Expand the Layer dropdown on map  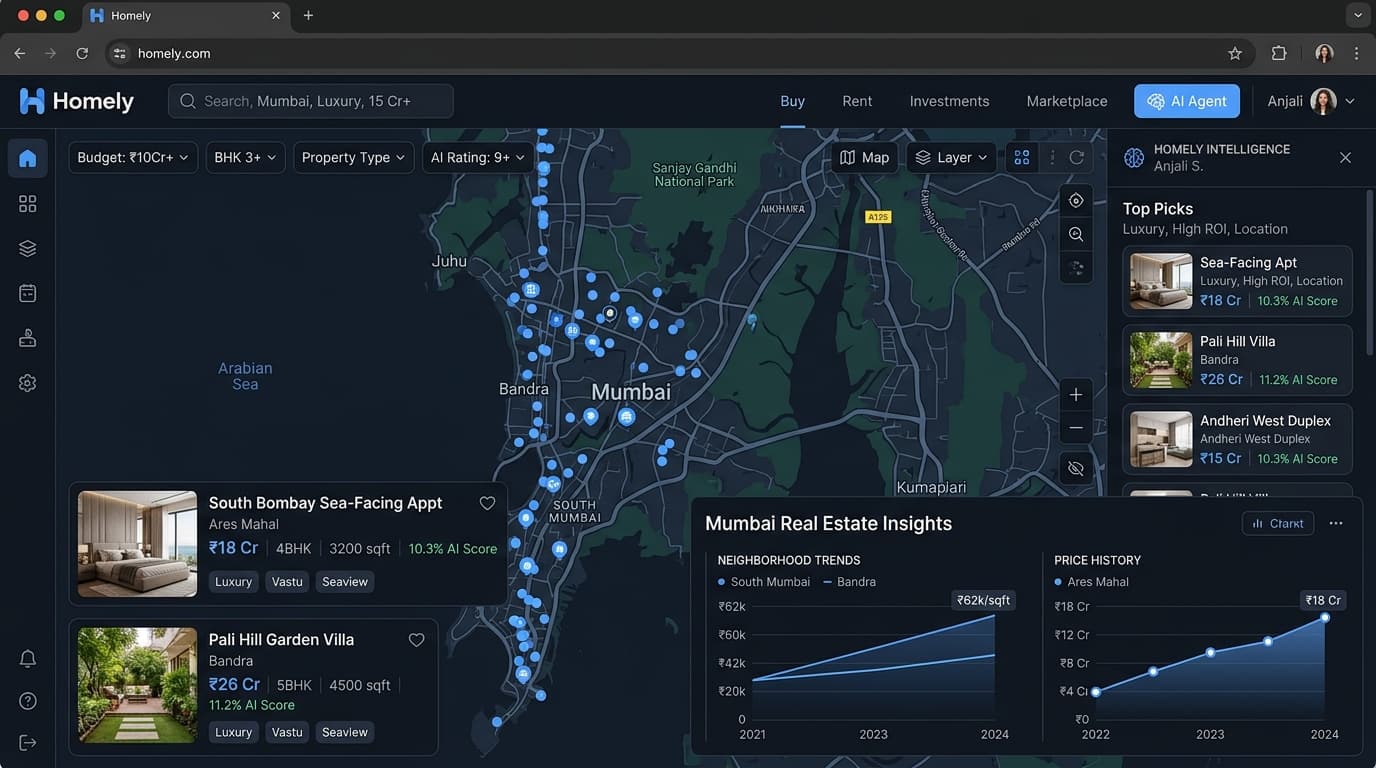[x=952, y=158]
